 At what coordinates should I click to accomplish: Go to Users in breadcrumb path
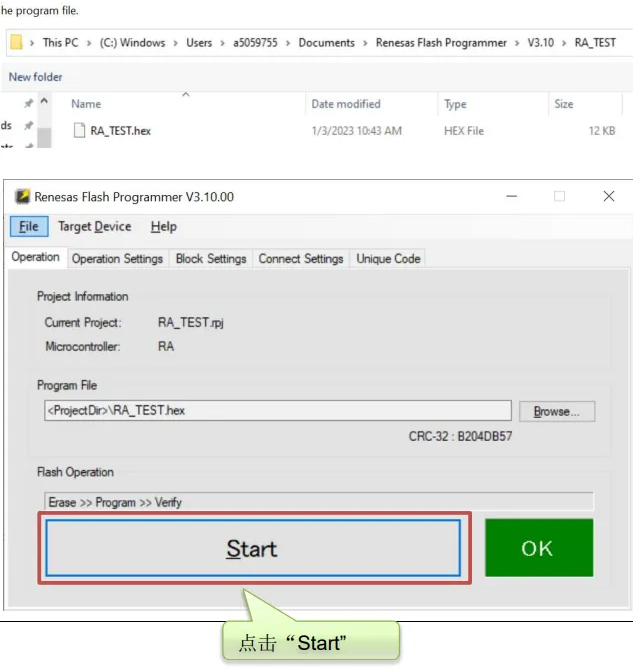point(199,43)
